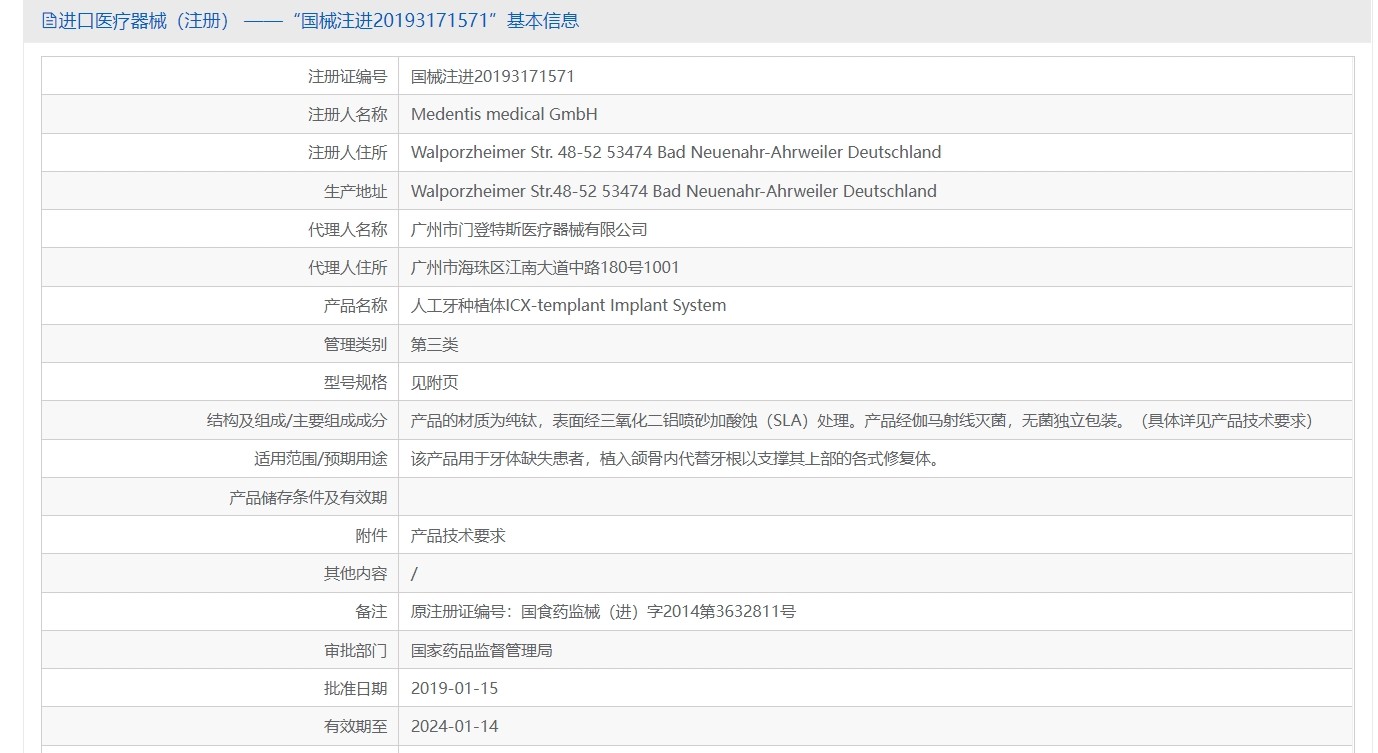Click the 型号规格 label
The image size is (1378, 753).
point(355,382)
